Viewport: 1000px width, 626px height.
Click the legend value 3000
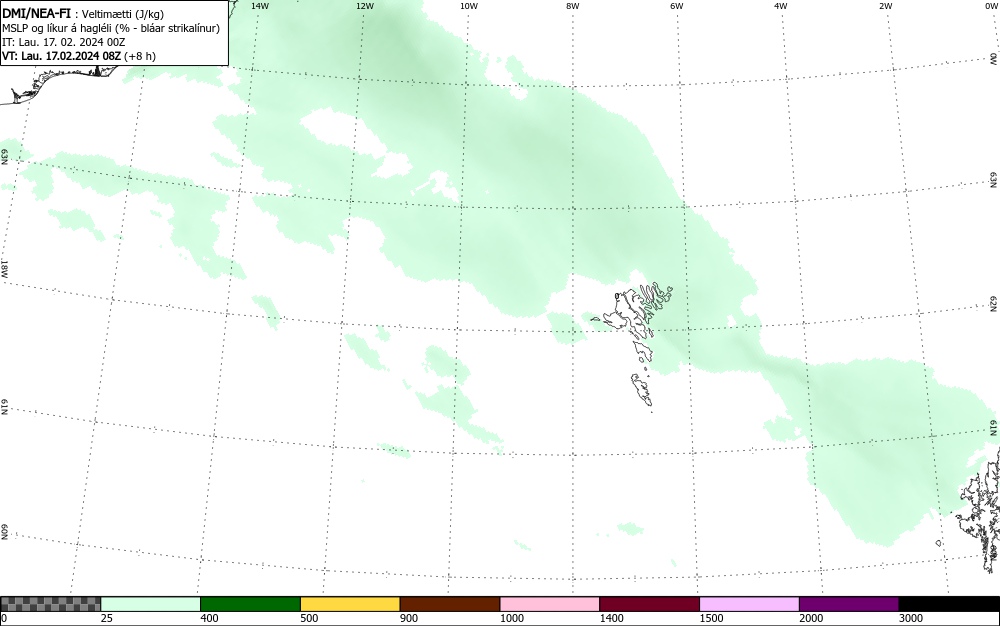point(911,618)
